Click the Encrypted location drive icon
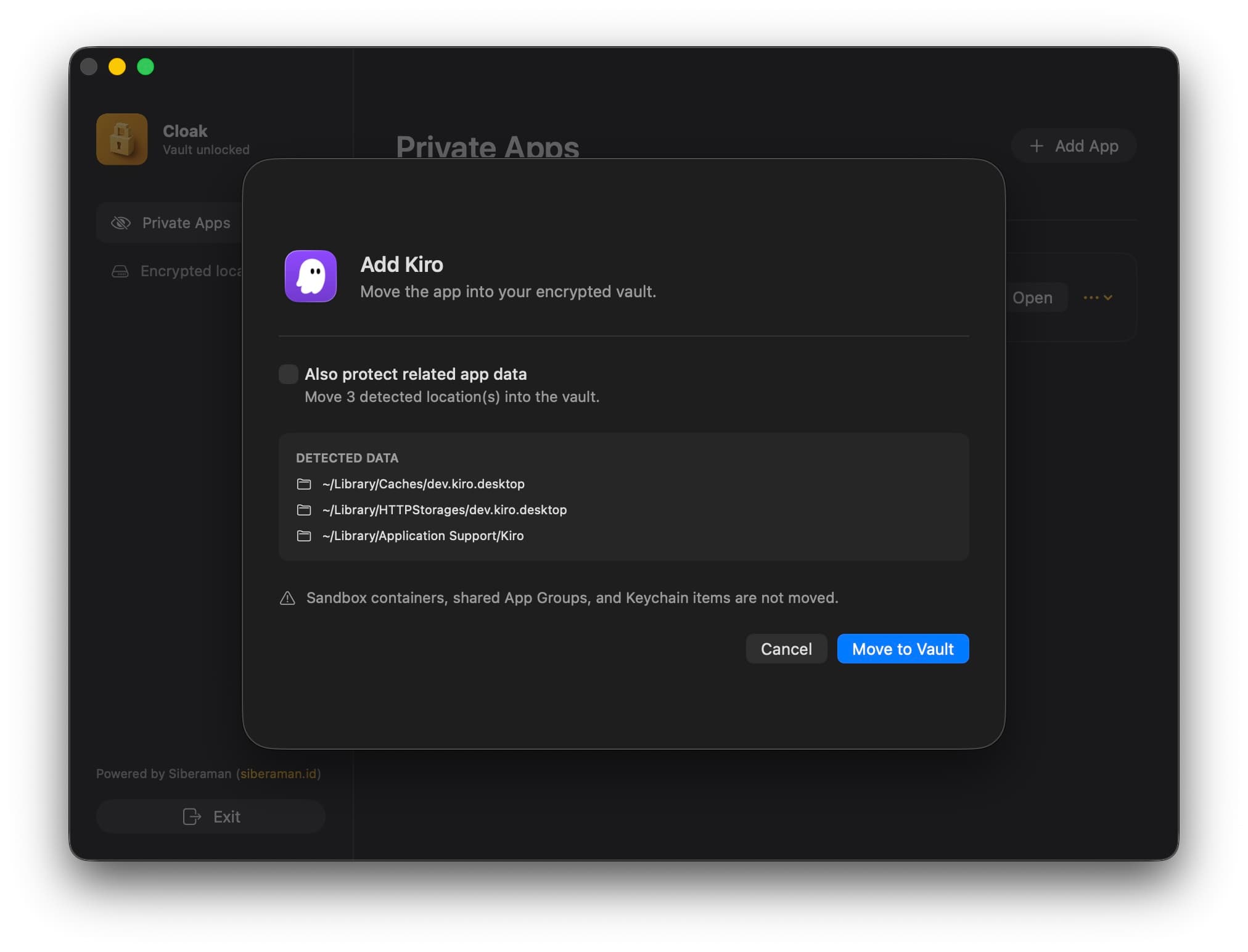Screen dimensions: 1248x952 coord(120,271)
